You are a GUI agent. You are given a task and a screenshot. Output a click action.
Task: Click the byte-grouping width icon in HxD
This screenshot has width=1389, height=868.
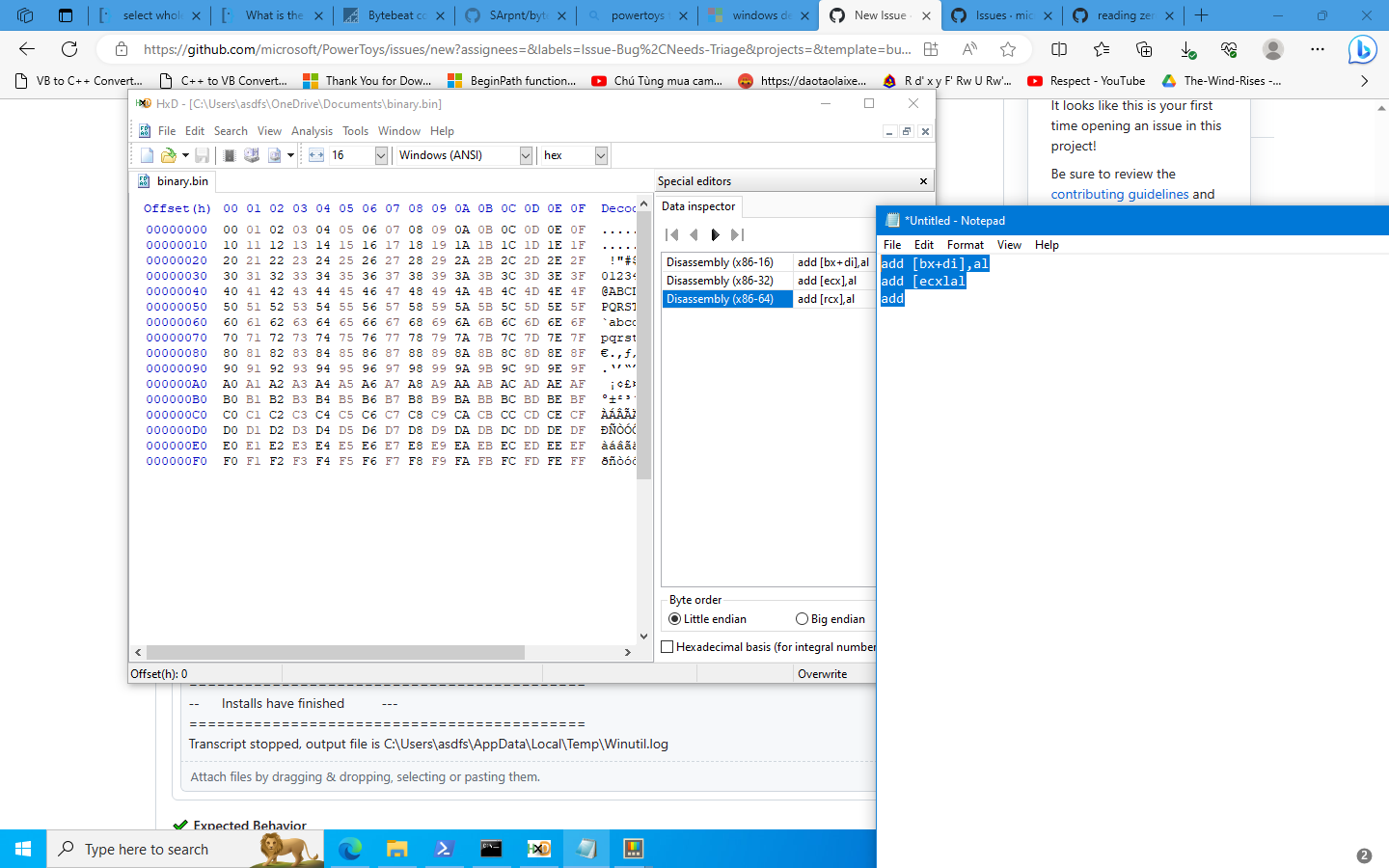click(315, 155)
